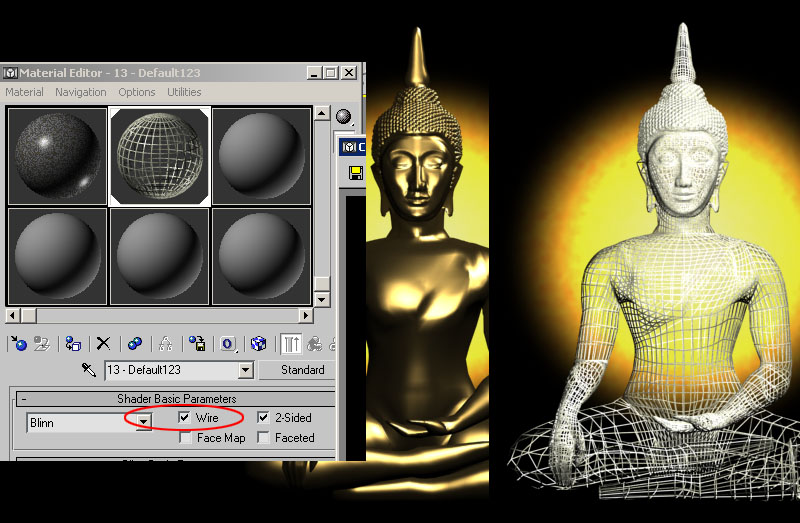
Task: Click the Make Unique icon
Action: (x=165, y=343)
